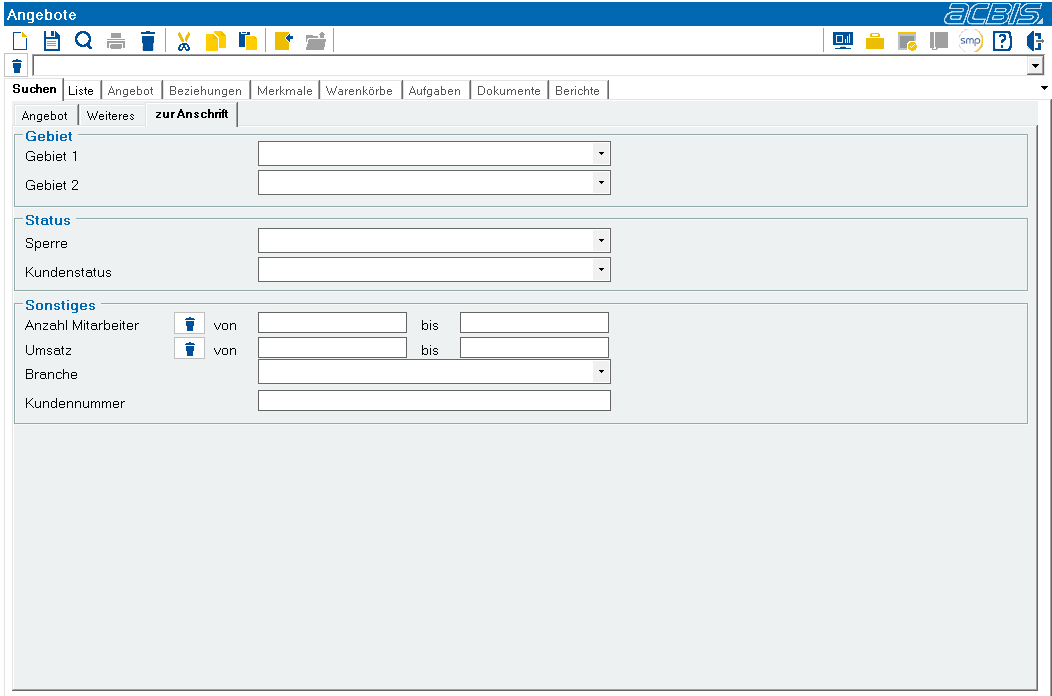Click the help question mark icon

[x=1002, y=41]
